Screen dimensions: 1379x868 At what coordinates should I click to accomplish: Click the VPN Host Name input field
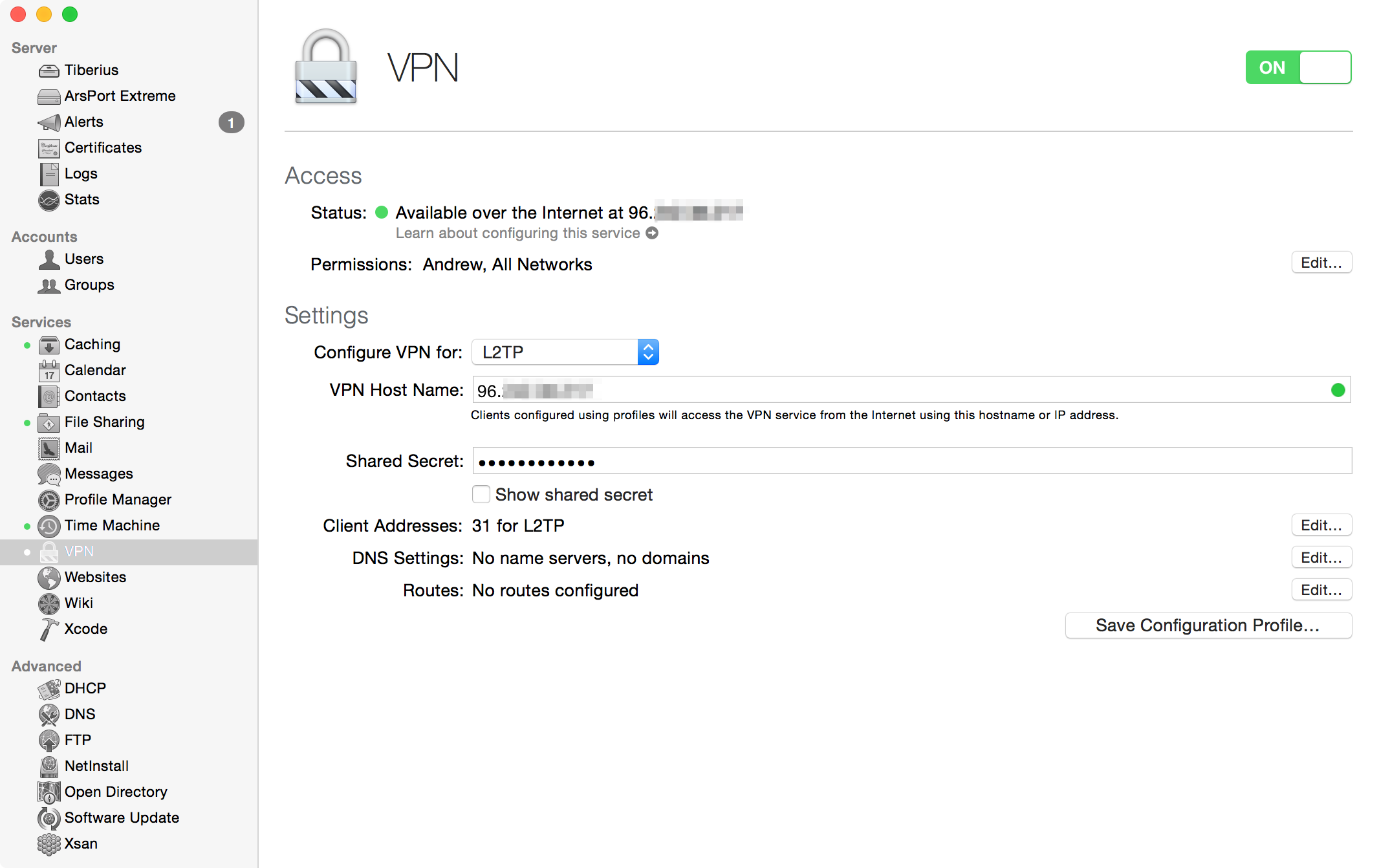click(x=910, y=389)
